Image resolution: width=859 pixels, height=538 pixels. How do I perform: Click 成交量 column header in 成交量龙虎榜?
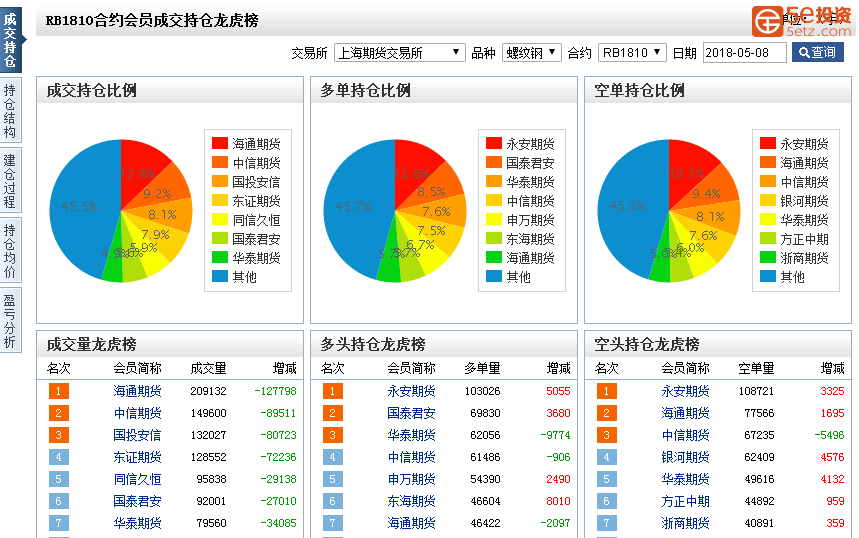(x=208, y=368)
